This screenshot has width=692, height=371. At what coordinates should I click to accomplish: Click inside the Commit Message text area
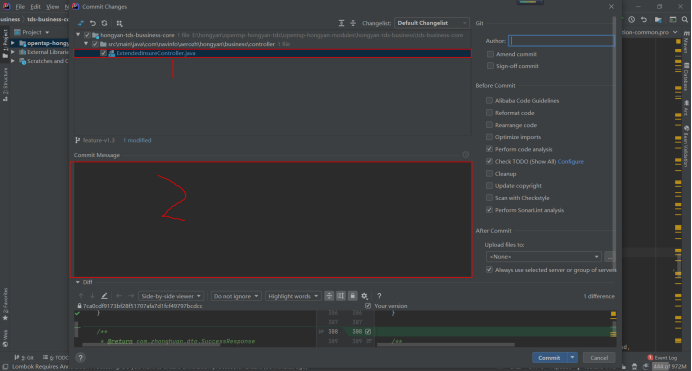(x=271, y=220)
